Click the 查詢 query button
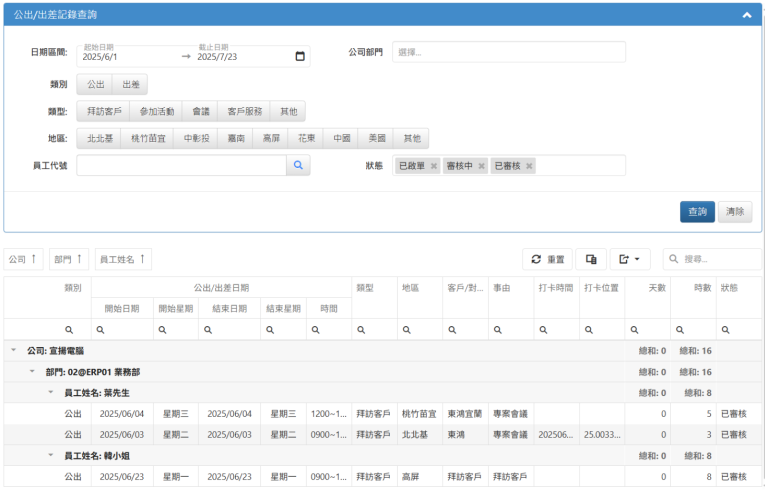 pyautogui.click(x=697, y=212)
